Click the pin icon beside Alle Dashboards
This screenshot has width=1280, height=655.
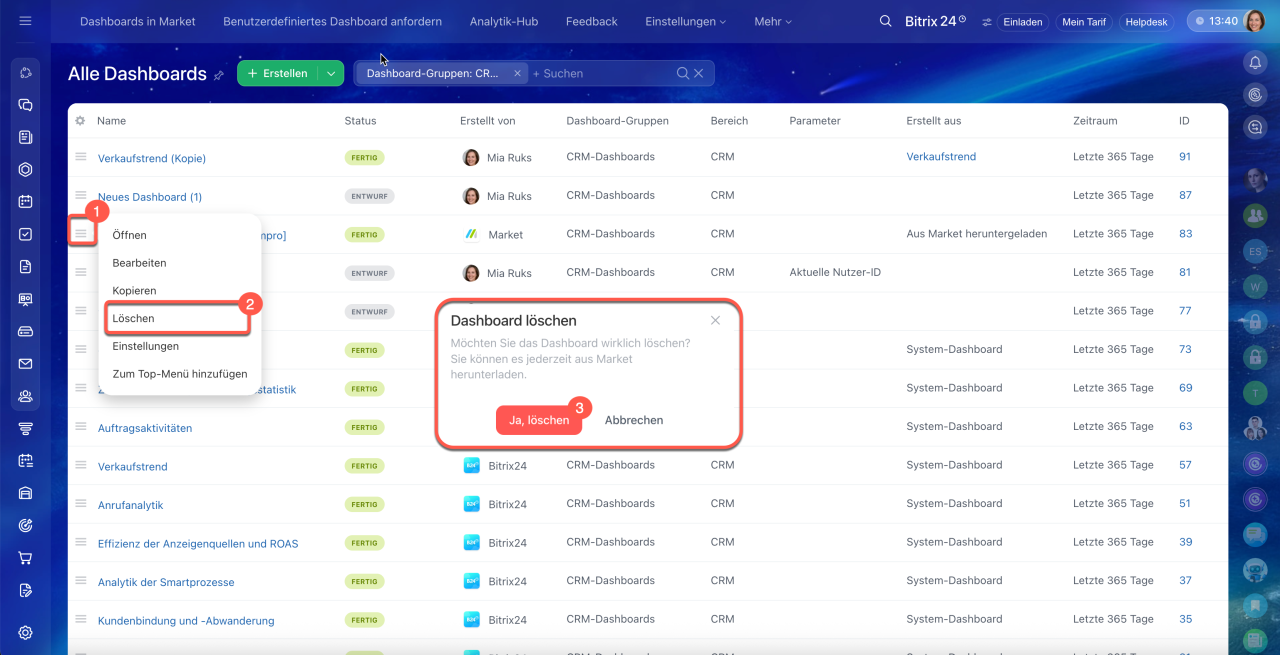point(218,75)
